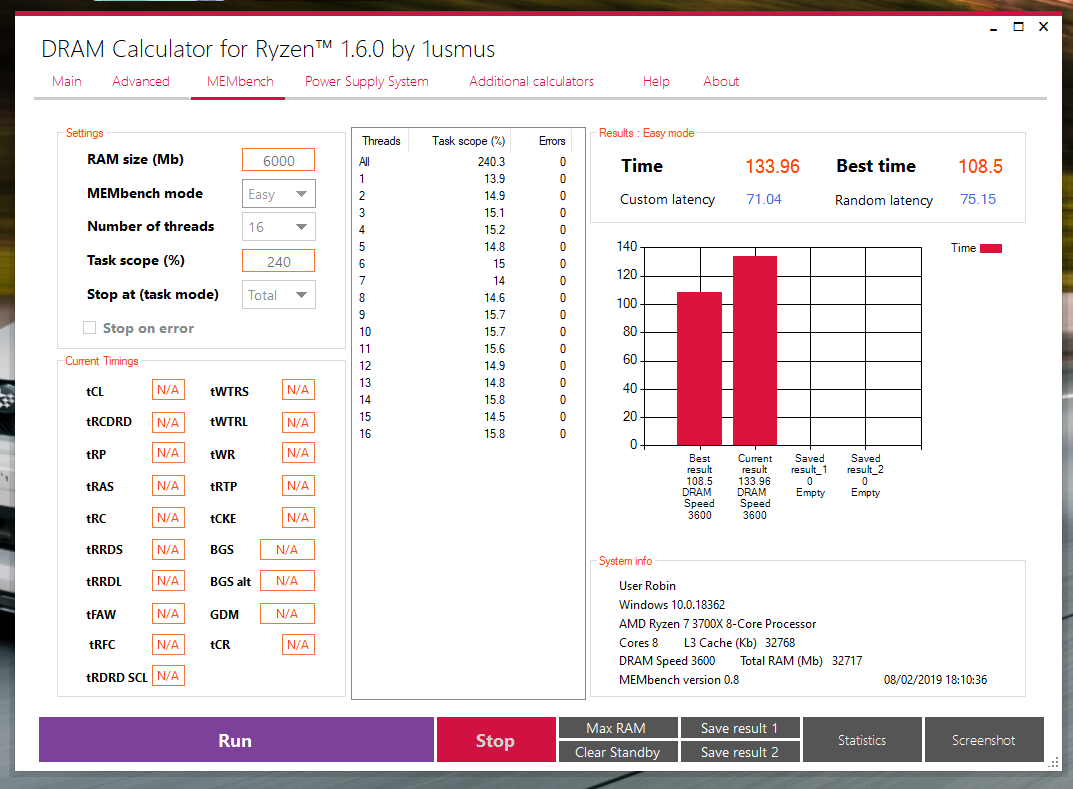1073x789 pixels.
Task: Switch to the Advanced tab
Action: (141, 81)
